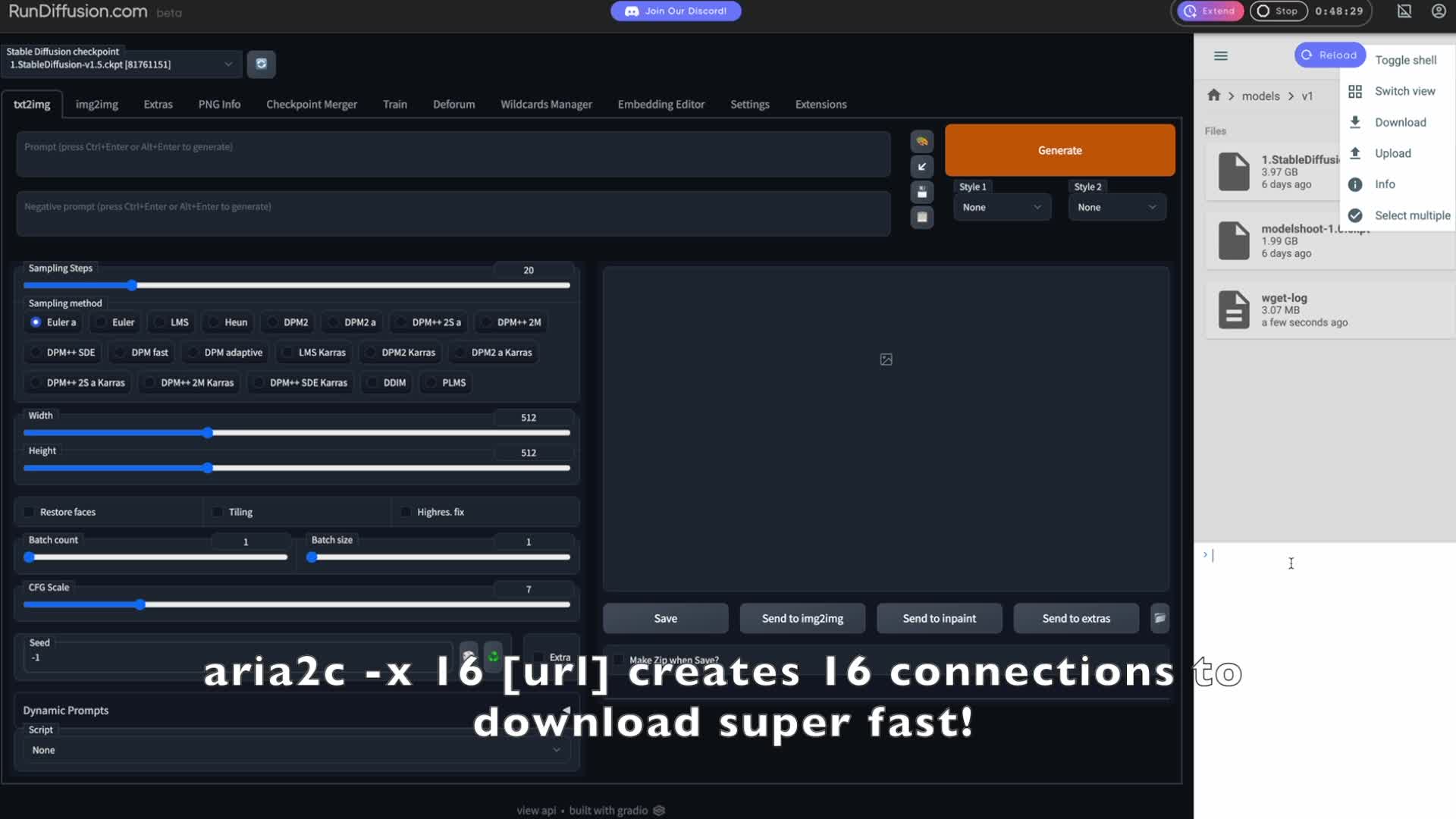Image resolution: width=1456 pixels, height=819 pixels.
Task: Select the DPM++ 2M Karras sampler
Action: 190,383
